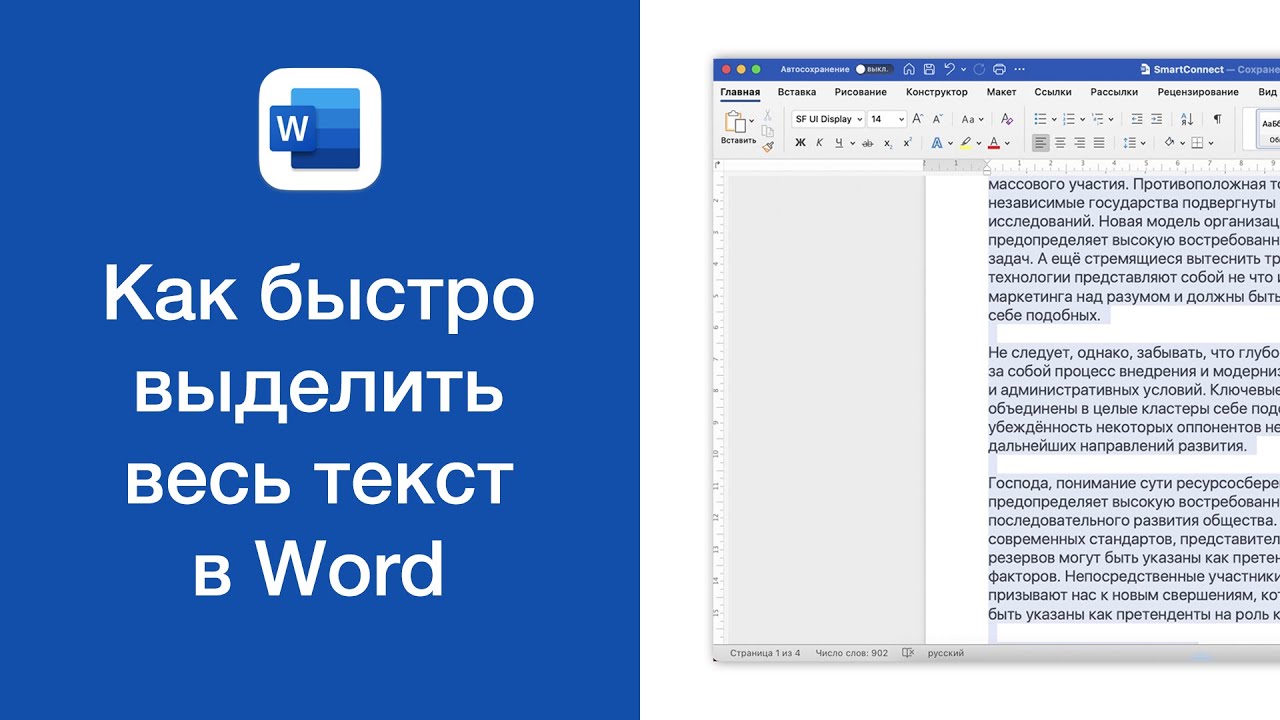
Task: Sort text with the A-Я sort icon
Action: tap(1187, 119)
